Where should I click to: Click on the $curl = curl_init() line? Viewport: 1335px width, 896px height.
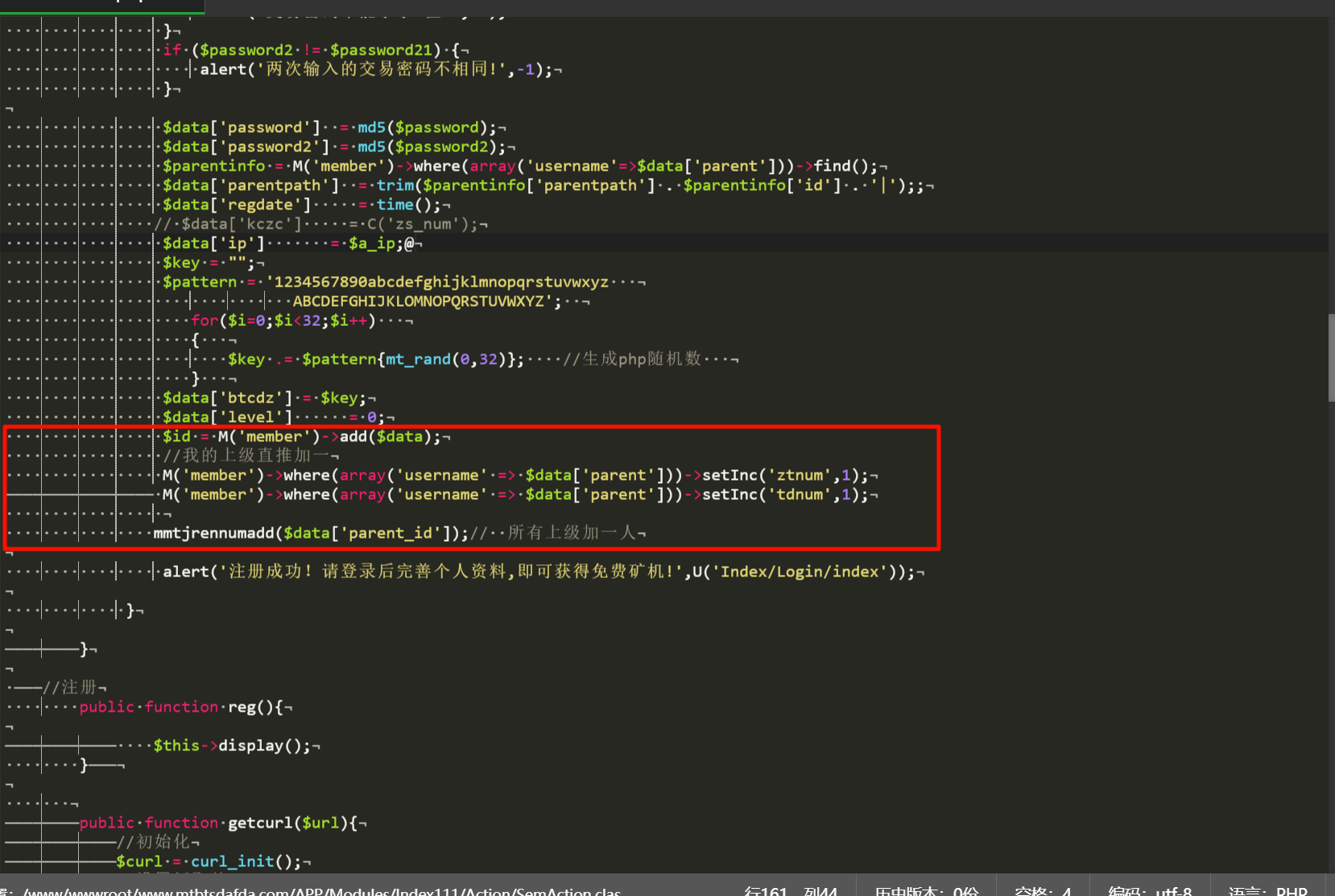coord(213,861)
